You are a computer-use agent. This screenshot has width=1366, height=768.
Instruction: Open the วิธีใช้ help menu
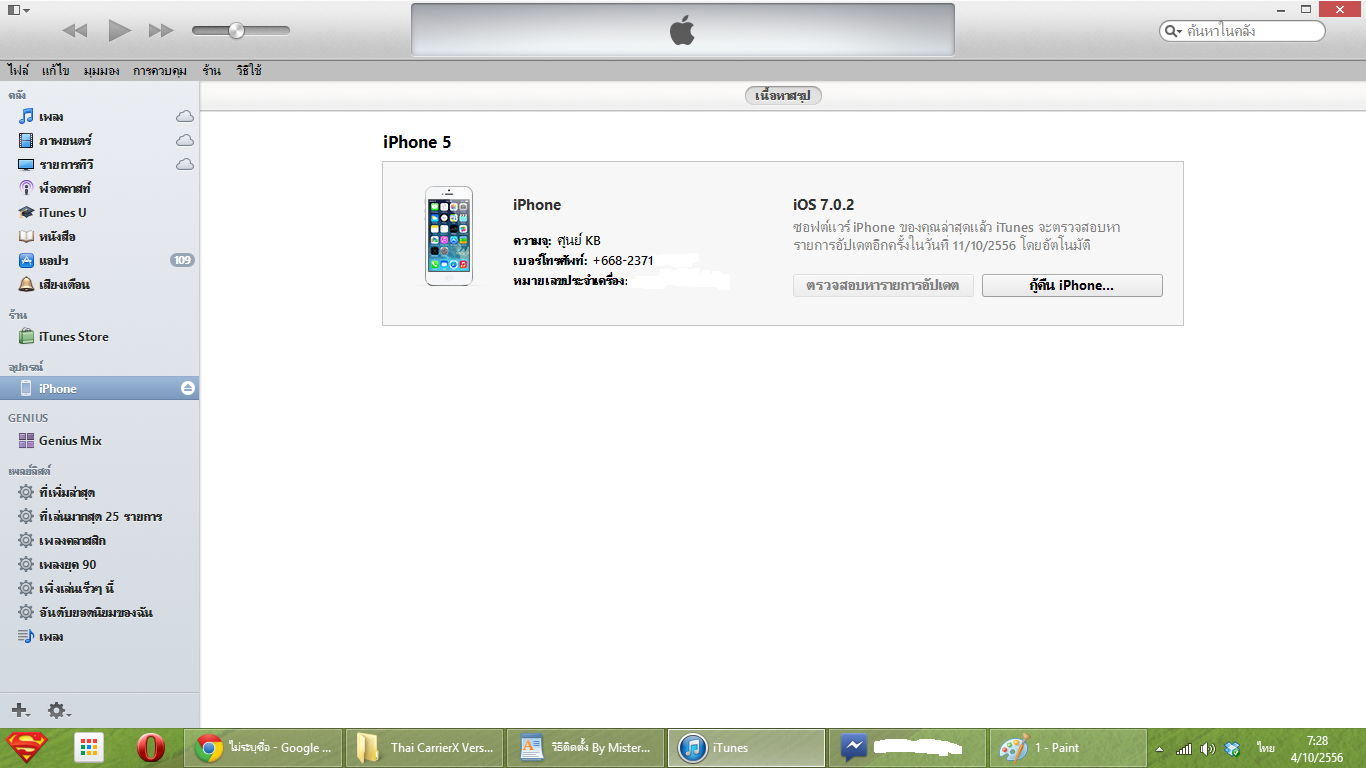249,71
